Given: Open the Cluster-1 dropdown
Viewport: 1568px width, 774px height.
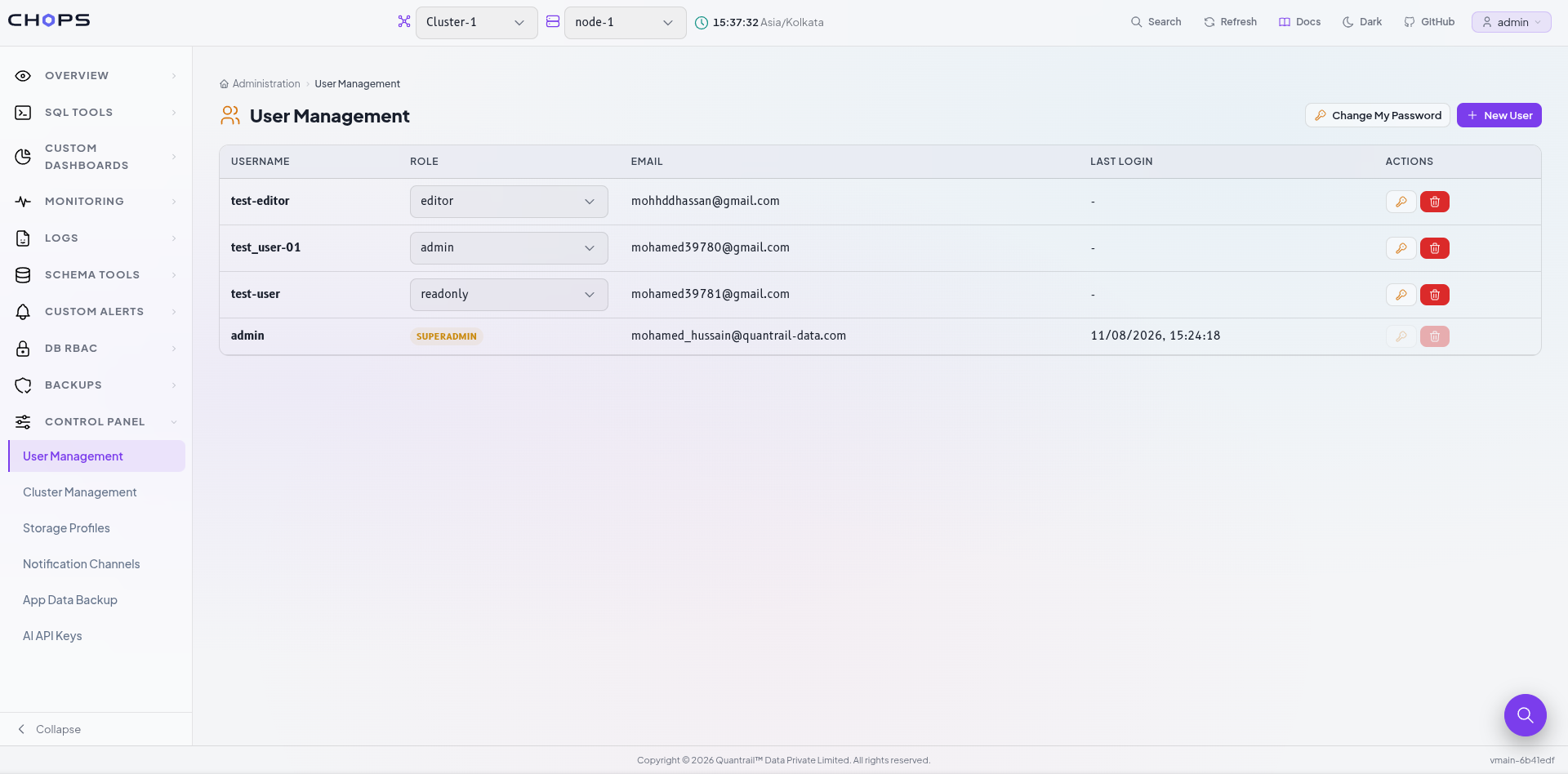Looking at the screenshot, I should [476, 23].
